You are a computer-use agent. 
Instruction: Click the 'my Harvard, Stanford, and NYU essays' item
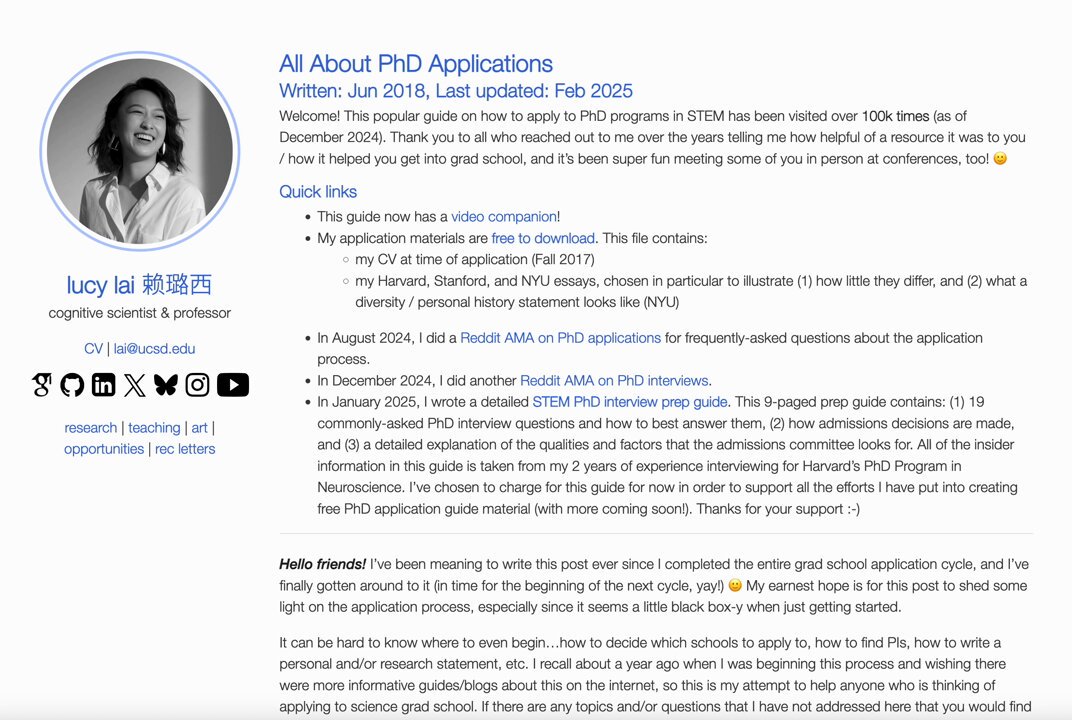click(691, 291)
